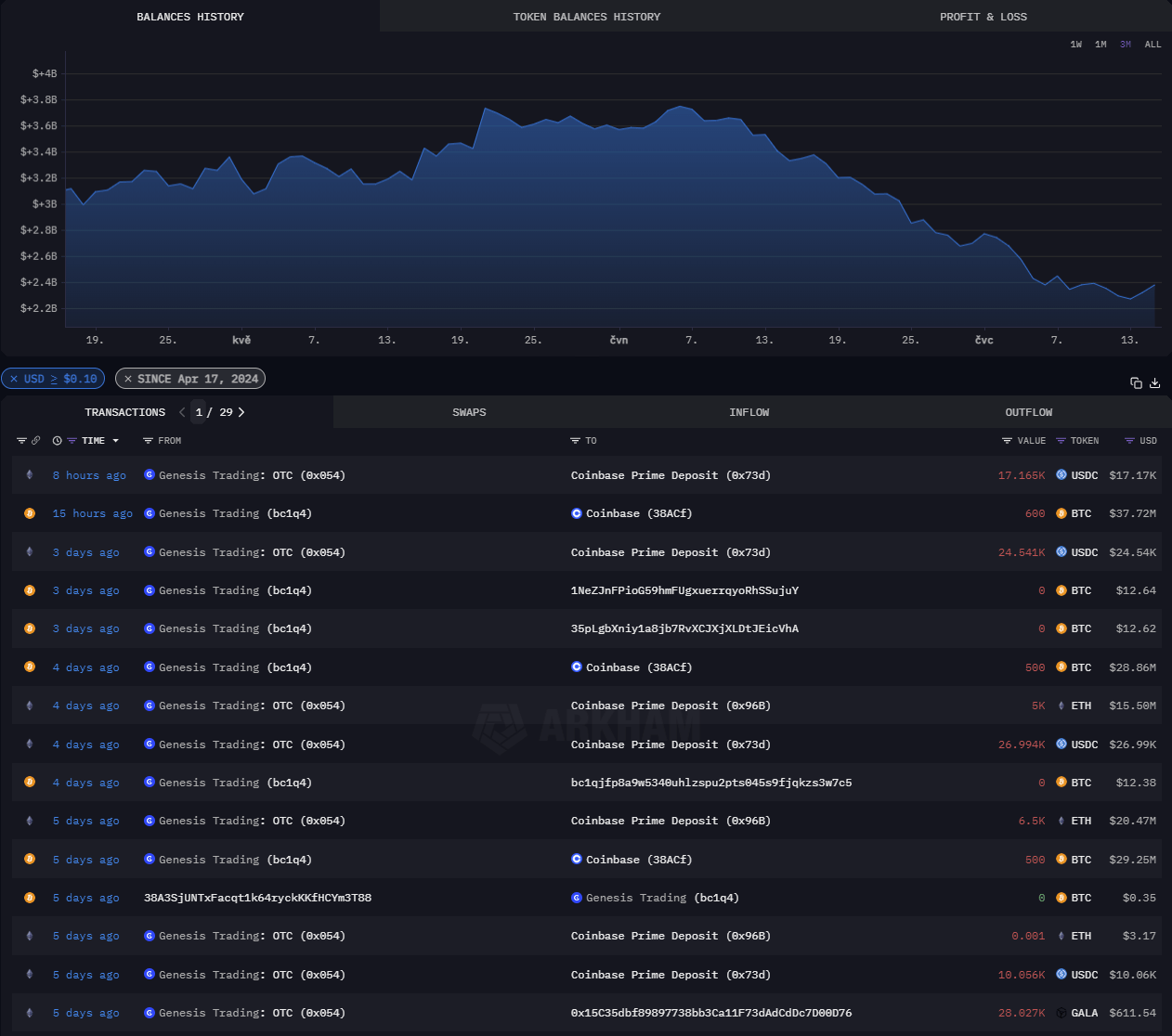Click ETH token icon in $15.50M row
The width and height of the screenshot is (1172, 1036).
pyautogui.click(x=1061, y=706)
